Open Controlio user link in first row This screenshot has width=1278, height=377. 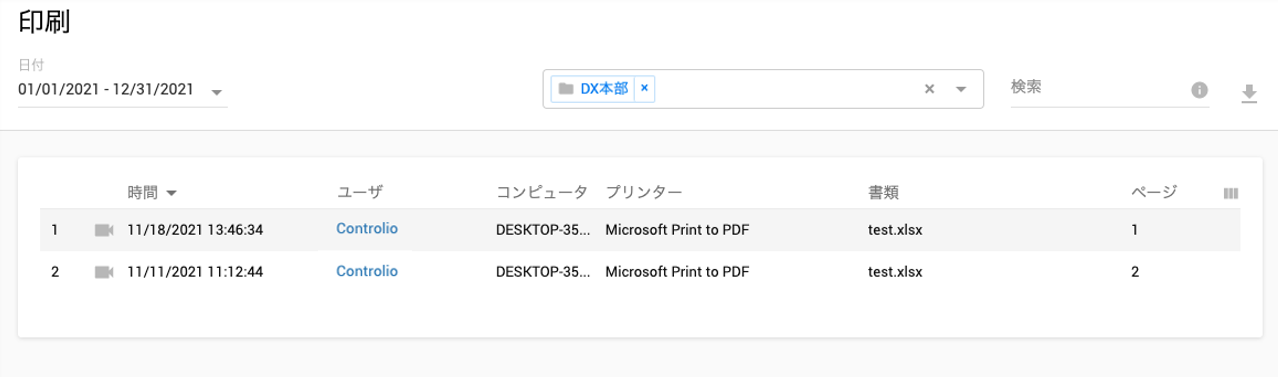click(x=367, y=229)
